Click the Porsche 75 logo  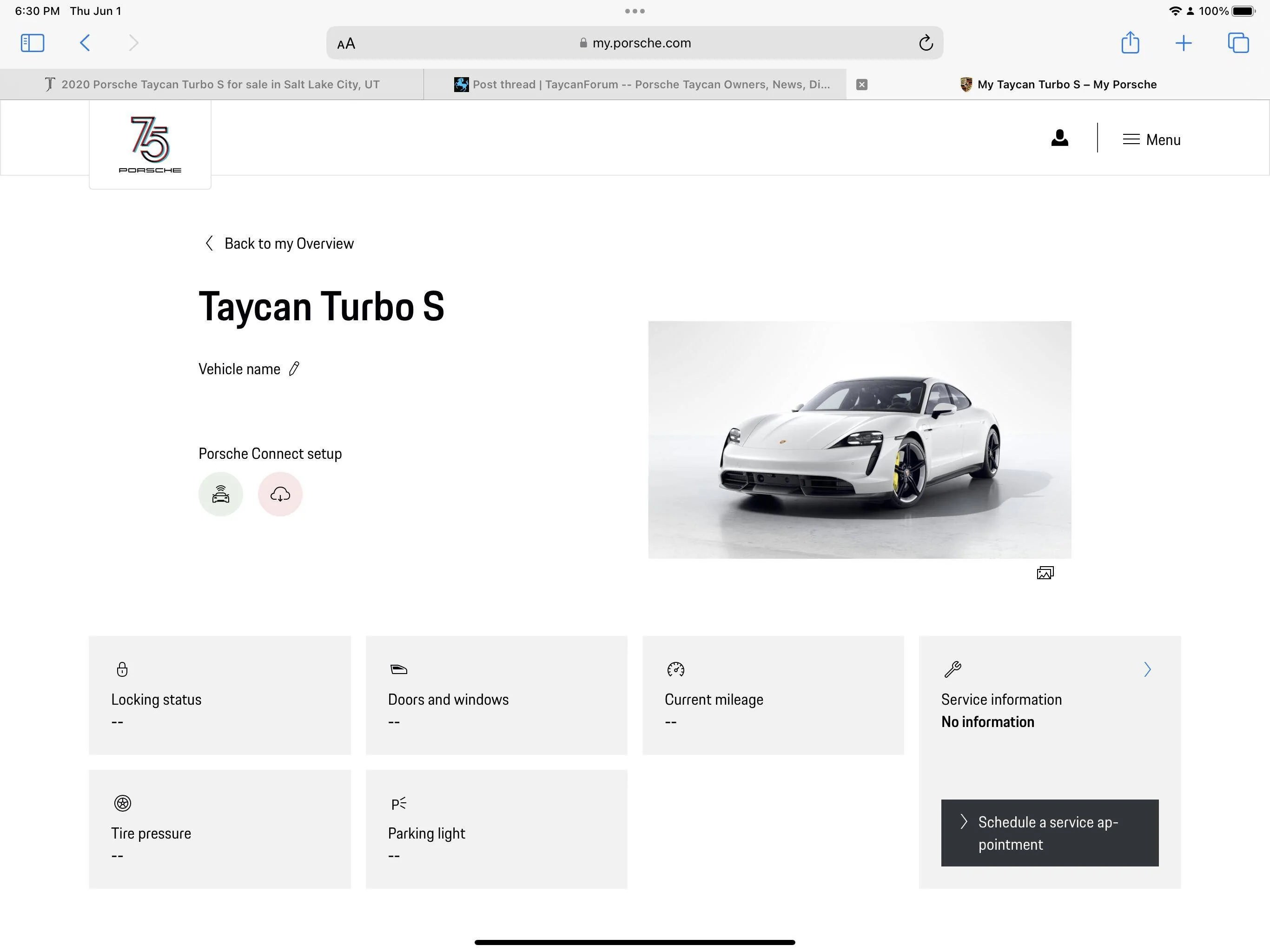click(150, 144)
